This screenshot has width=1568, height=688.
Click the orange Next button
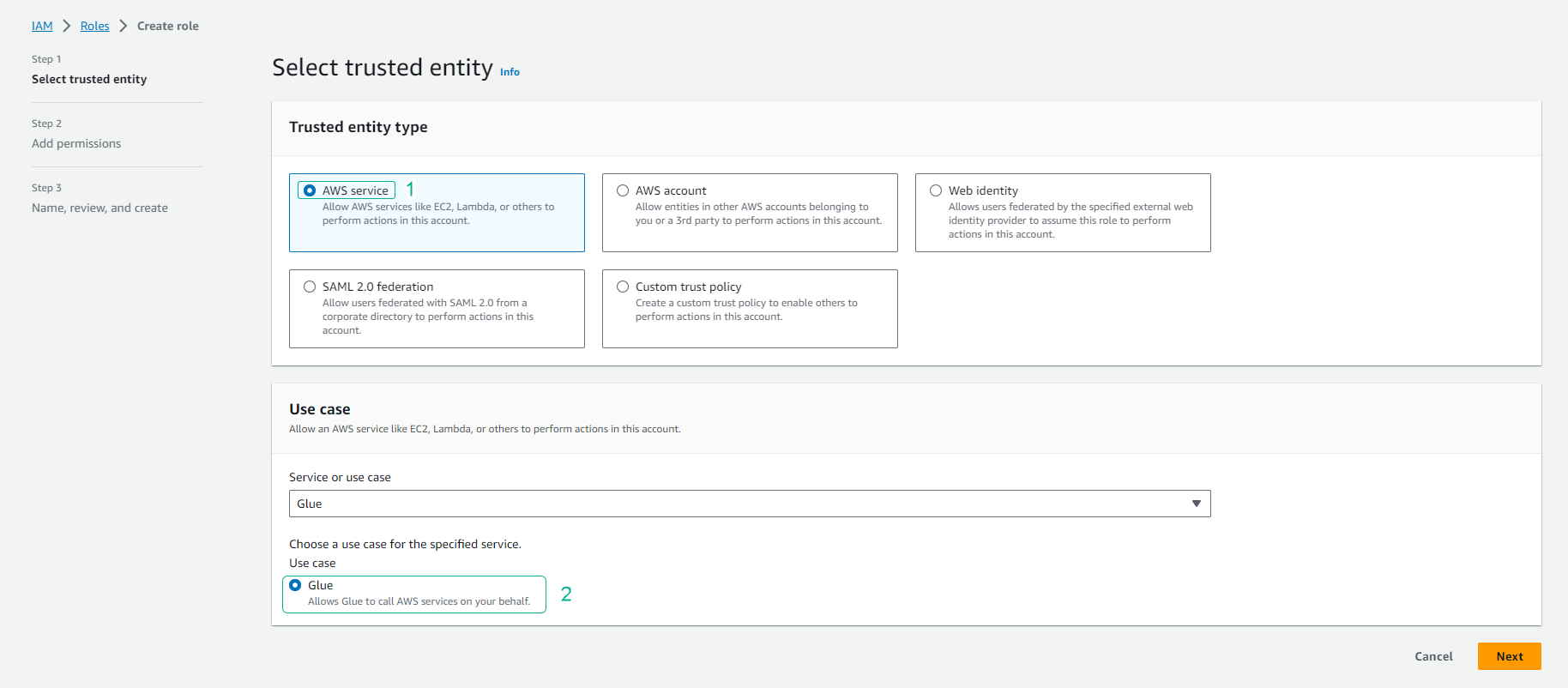pyautogui.click(x=1510, y=656)
